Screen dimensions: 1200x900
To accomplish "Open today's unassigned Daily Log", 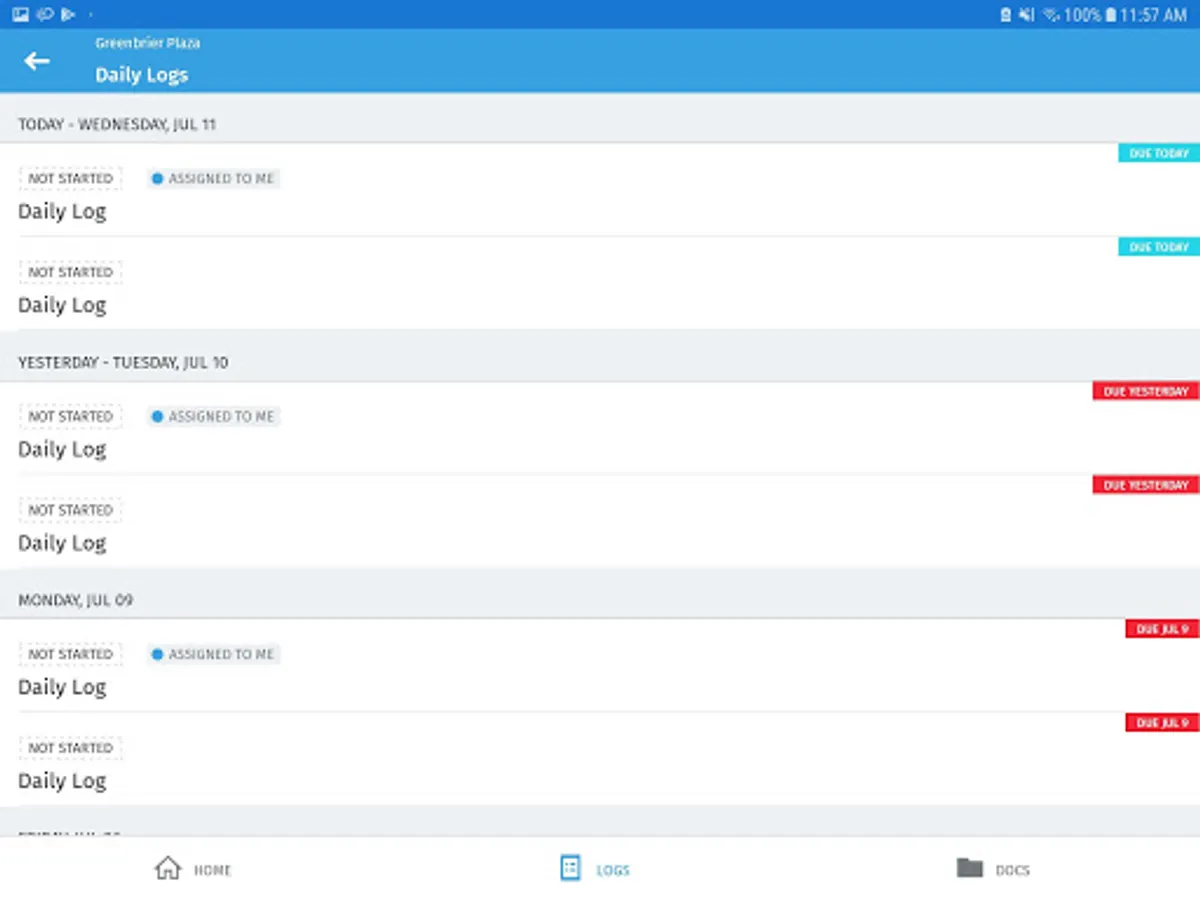I will 600,284.
